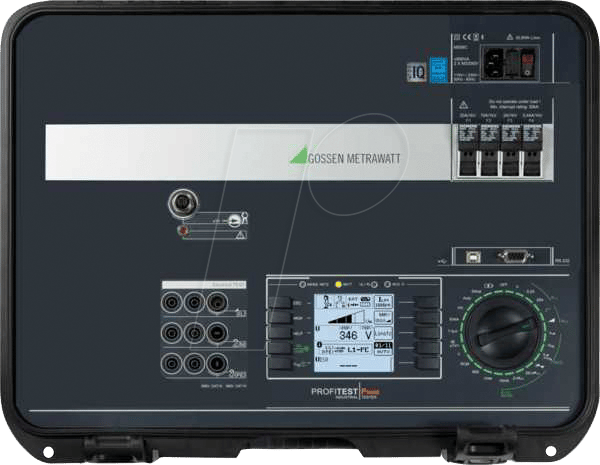Push right softkey aligned with Limits field
Screen dimensions: 600x465
(x=427, y=332)
